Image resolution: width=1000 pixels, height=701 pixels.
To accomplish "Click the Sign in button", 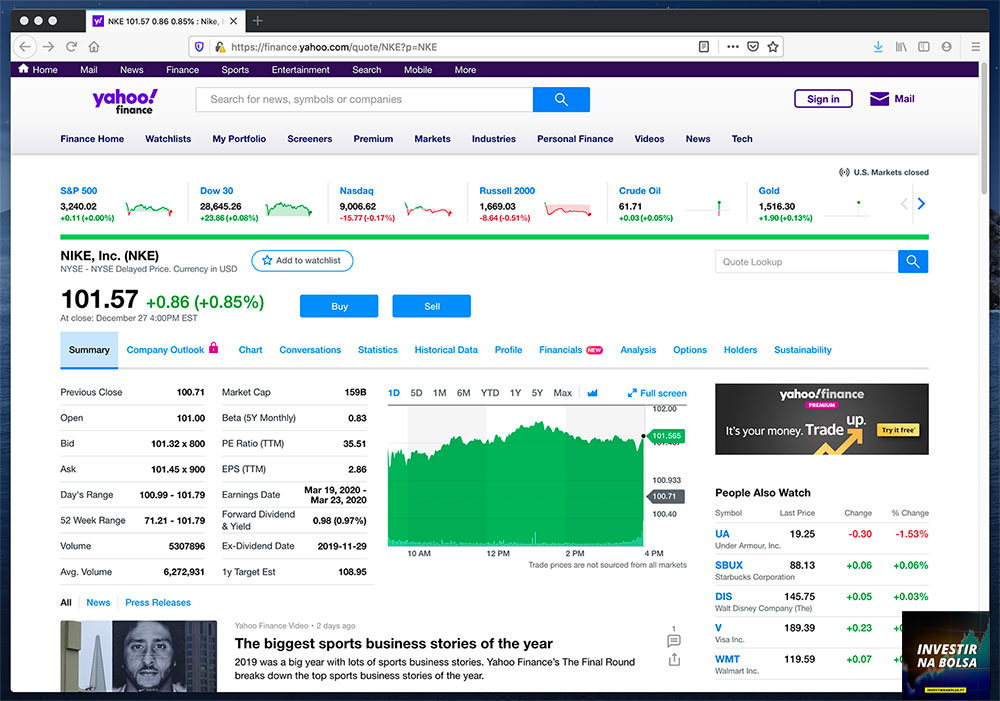I will tap(823, 99).
